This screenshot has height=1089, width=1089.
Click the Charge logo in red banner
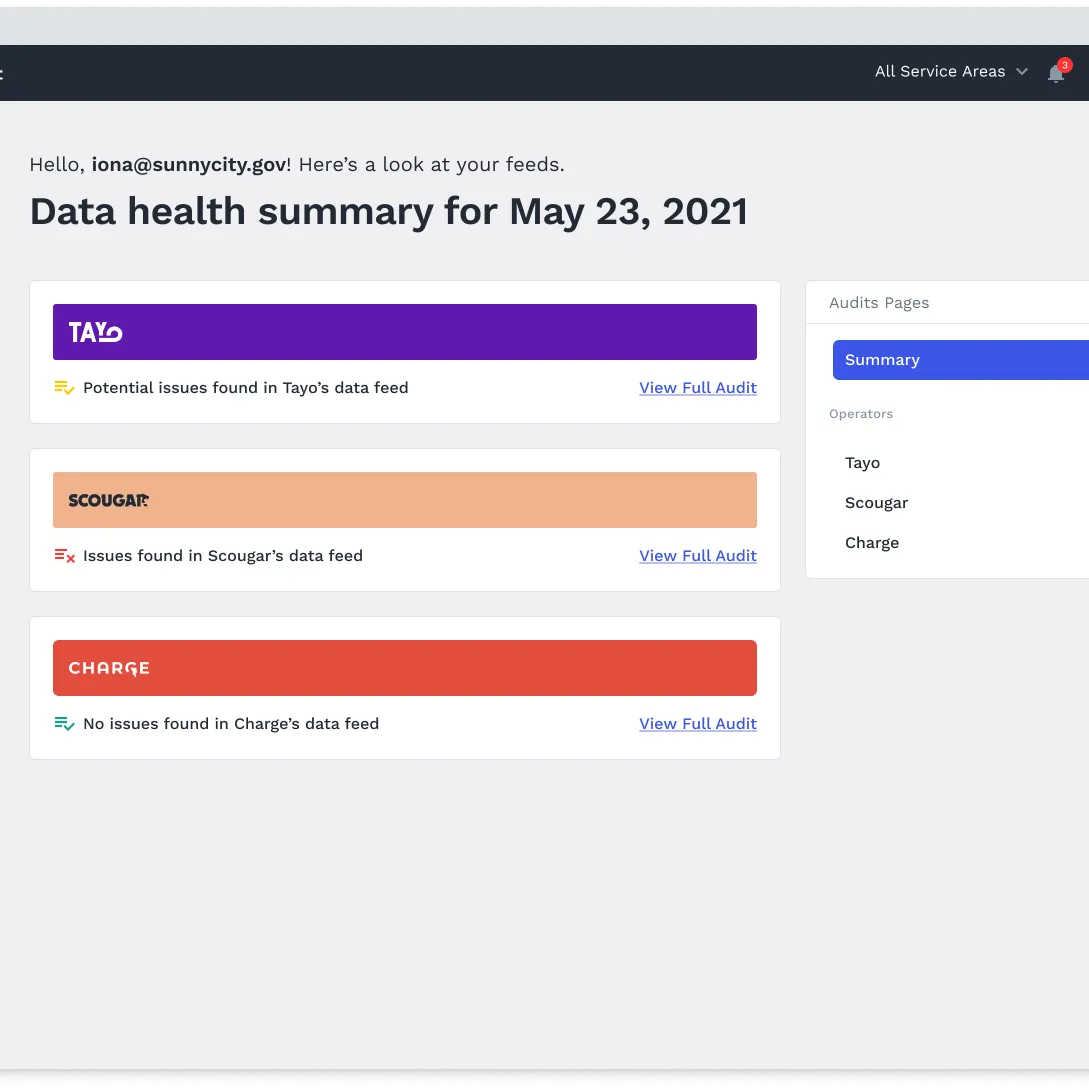point(109,668)
